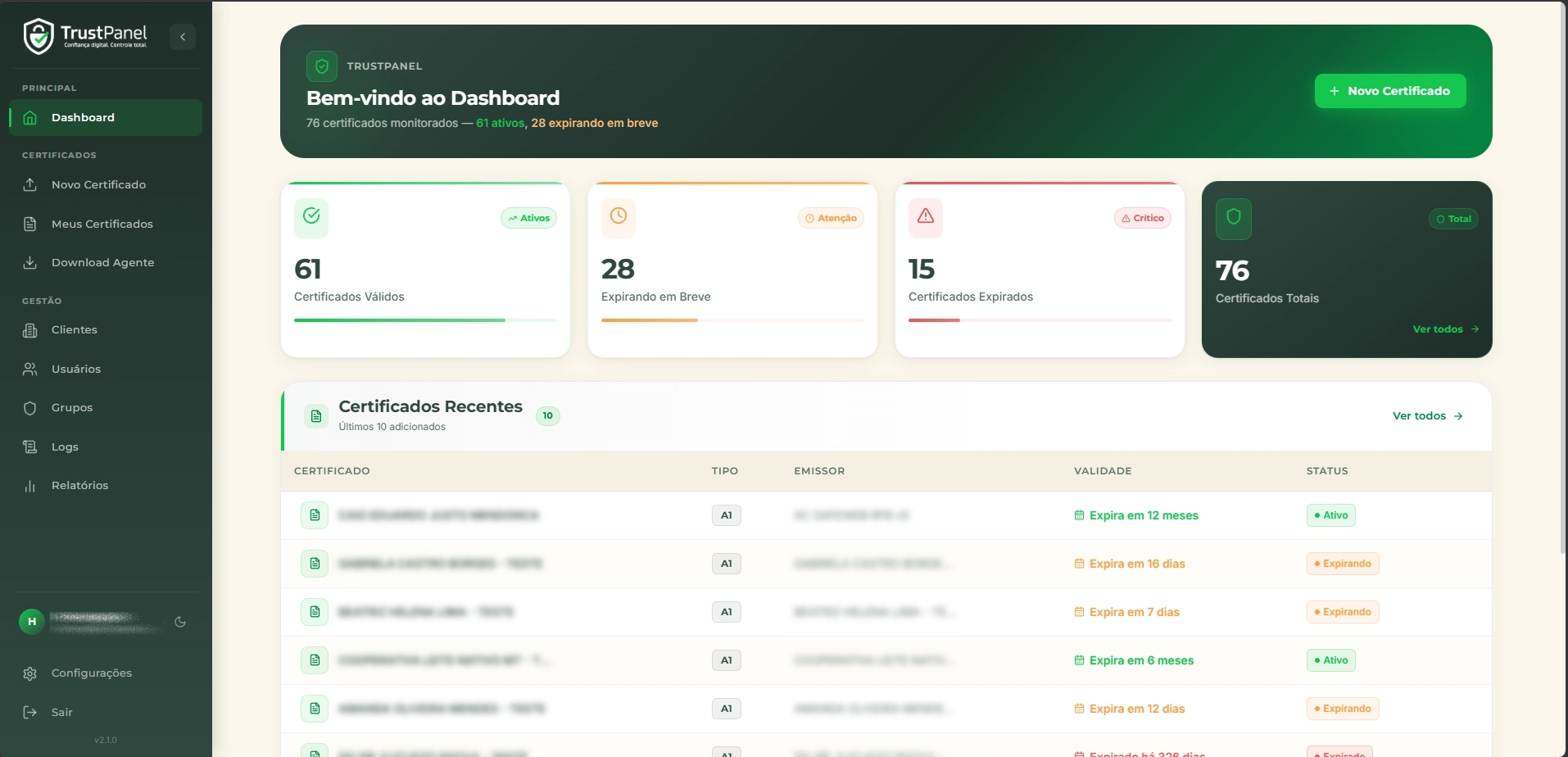The image size is (1568, 757).
Task: Click the Expirando em Breve progress bar
Action: point(732,320)
